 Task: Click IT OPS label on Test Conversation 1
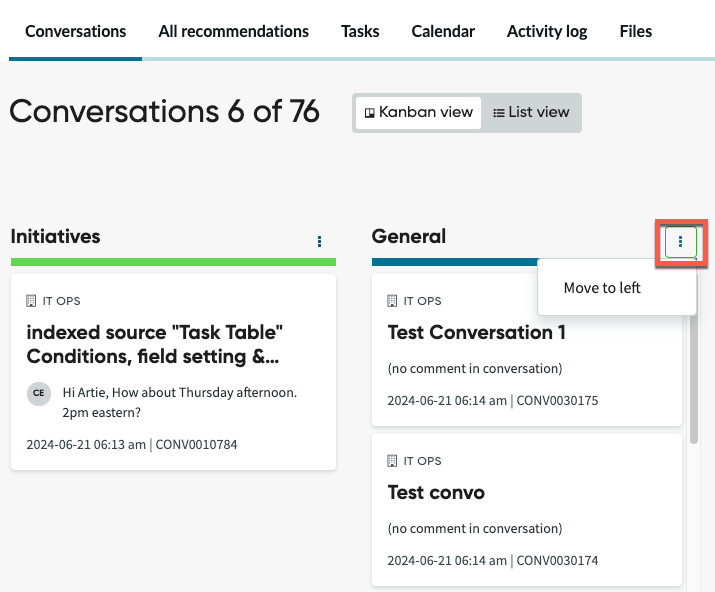coord(422,301)
